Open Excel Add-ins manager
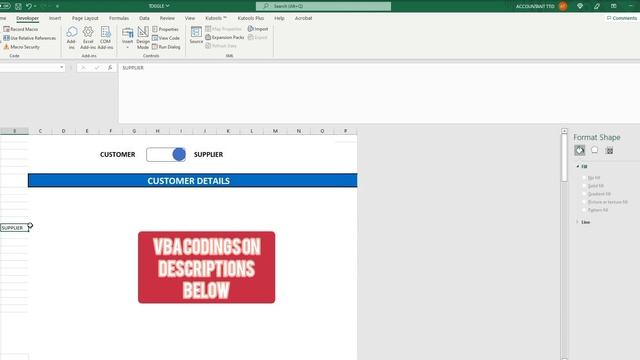Image resolution: width=640 pixels, height=360 pixels. pyautogui.click(x=88, y=38)
